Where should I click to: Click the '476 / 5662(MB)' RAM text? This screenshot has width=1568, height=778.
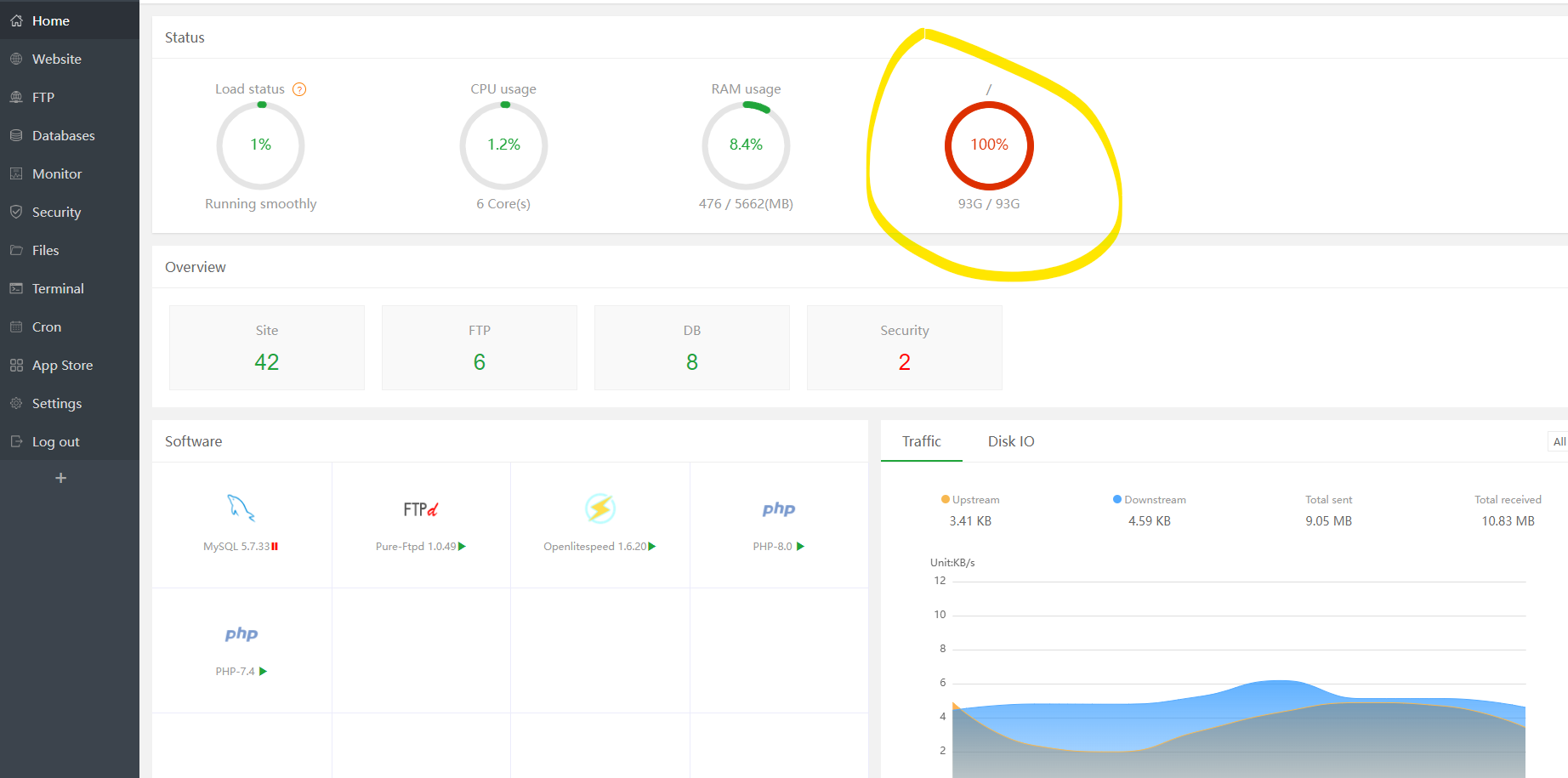click(746, 204)
